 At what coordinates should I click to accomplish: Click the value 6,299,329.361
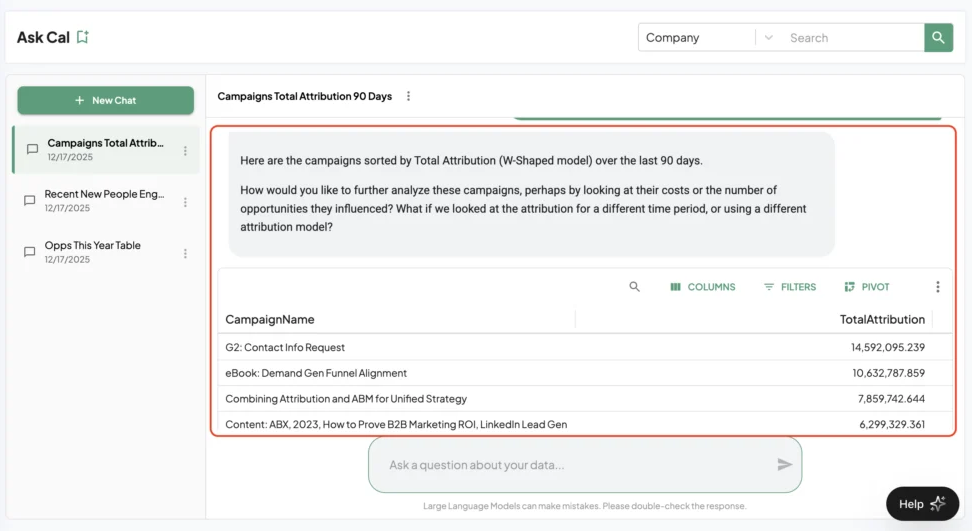pyautogui.click(x=892, y=424)
